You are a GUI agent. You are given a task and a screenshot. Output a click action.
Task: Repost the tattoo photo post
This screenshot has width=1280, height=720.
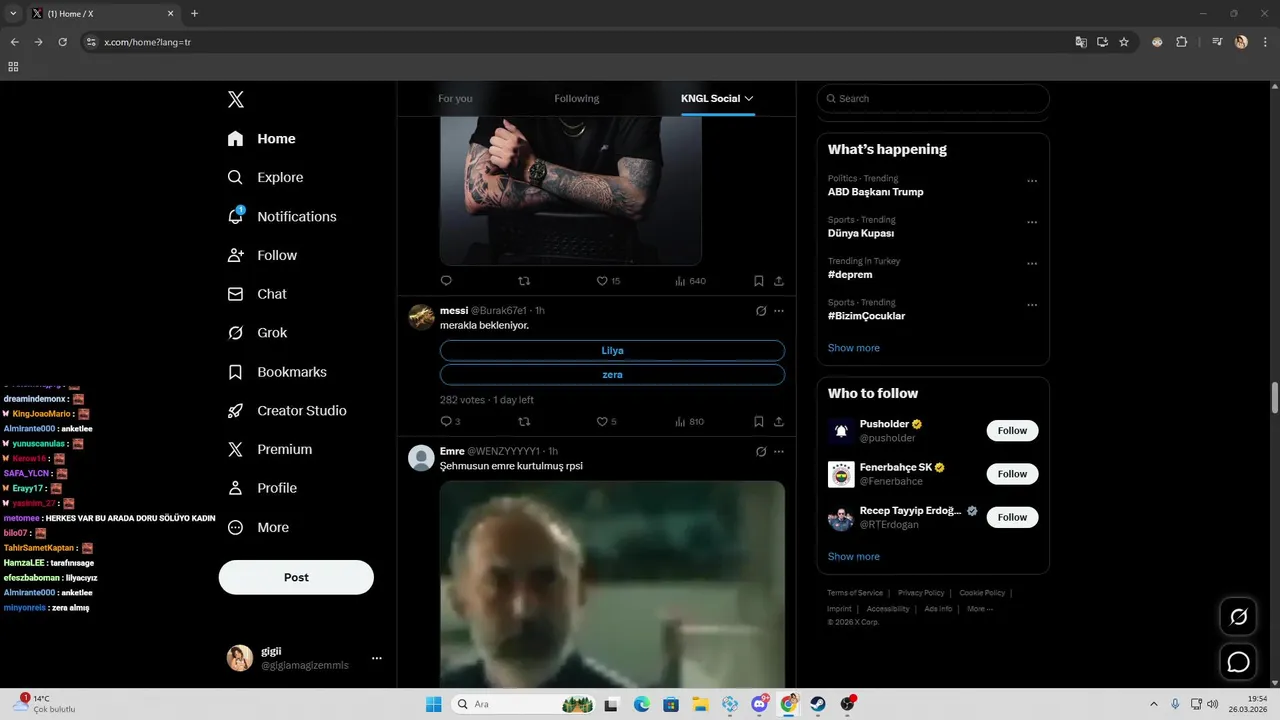point(524,281)
